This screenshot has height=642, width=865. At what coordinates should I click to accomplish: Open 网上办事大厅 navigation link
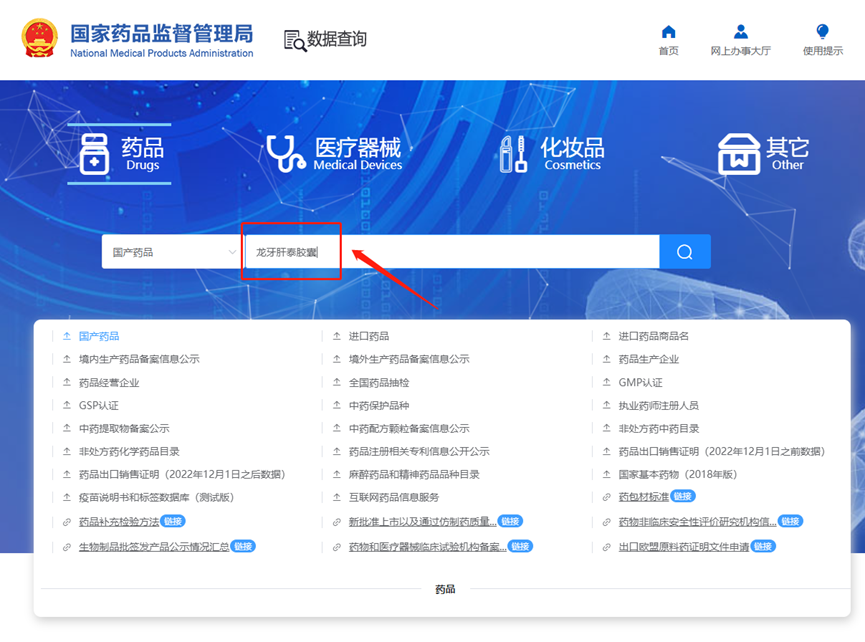[x=740, y=51]
